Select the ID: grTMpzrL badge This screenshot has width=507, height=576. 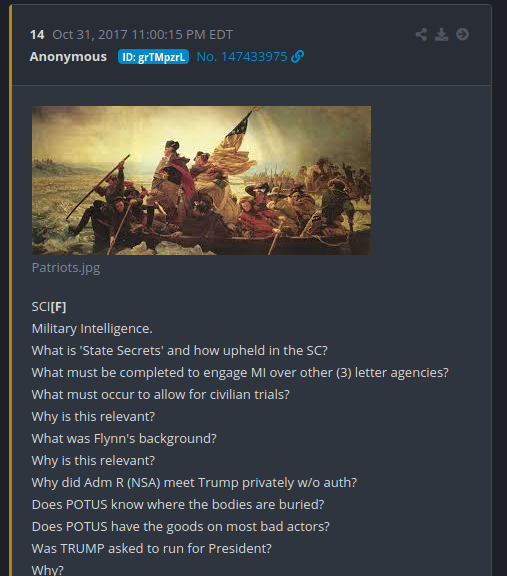click(x=153, y=57)
